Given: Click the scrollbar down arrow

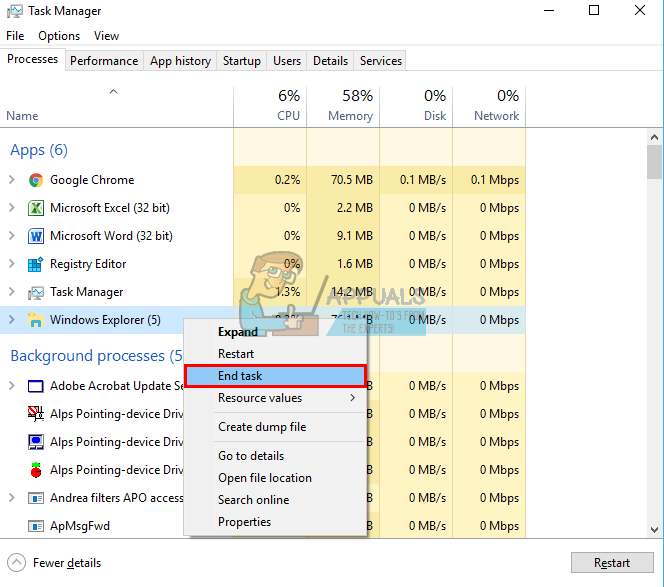Looking at the screenshot, I should click(654, 530).
